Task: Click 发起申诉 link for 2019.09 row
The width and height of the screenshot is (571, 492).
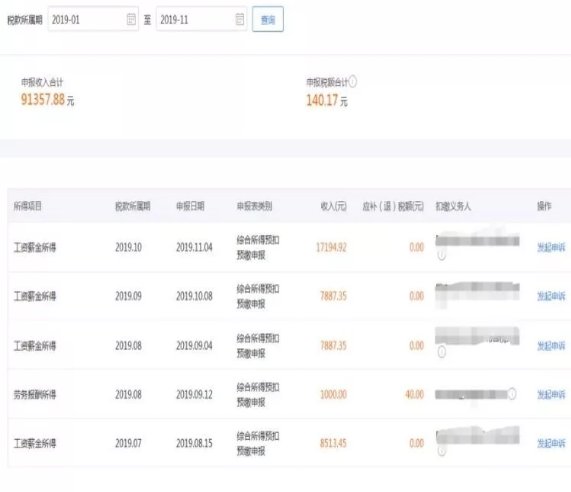Action: pyautogui.click(x=551, y=296)
